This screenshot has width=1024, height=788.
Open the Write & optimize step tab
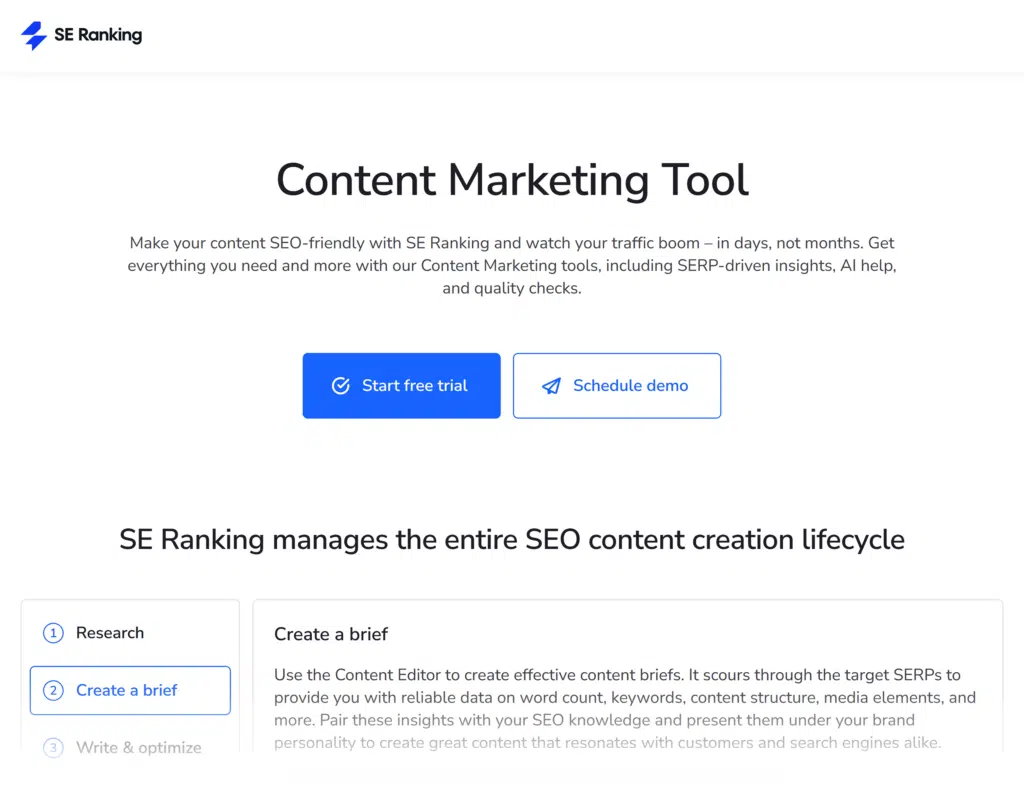(x=138, y=747)
